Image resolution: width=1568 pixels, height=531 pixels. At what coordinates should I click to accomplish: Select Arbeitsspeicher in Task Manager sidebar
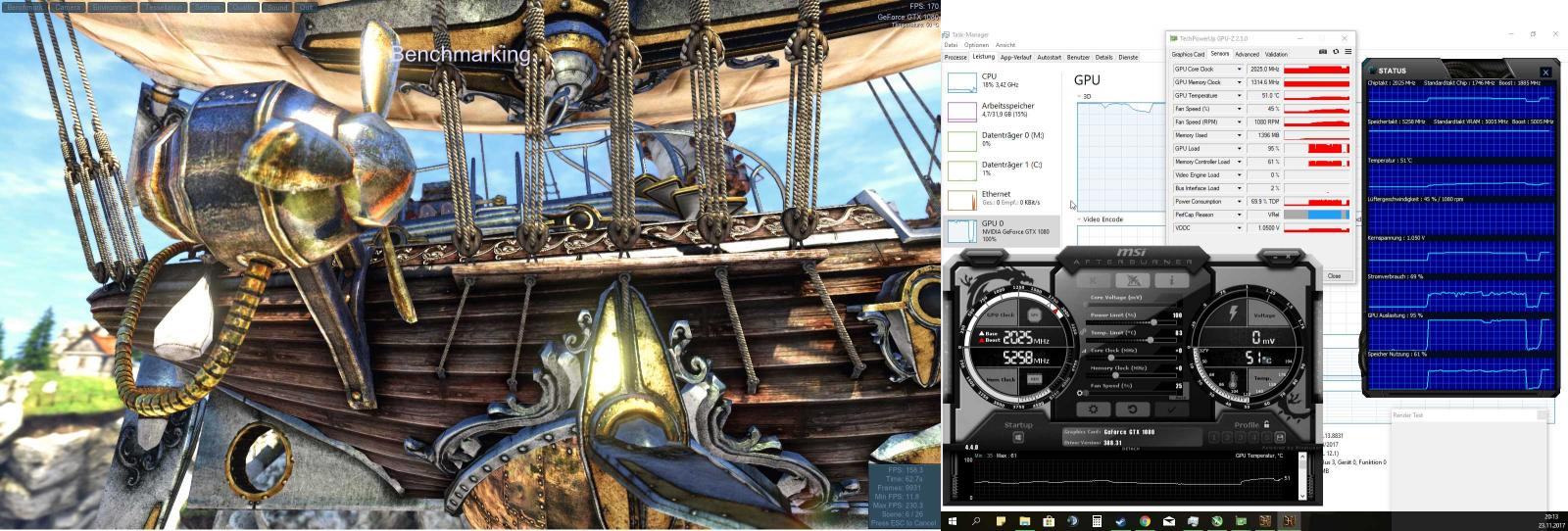coord(1001,111)
